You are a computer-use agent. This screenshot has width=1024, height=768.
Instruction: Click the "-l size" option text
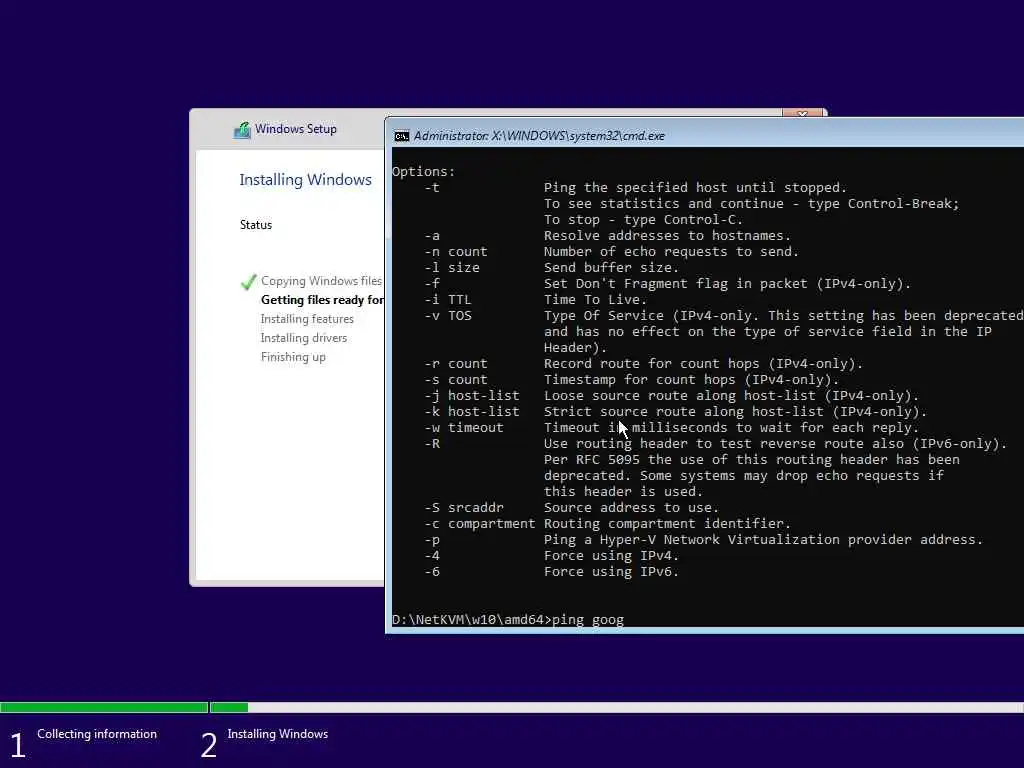pyautogui.click(x=452, y=268)
